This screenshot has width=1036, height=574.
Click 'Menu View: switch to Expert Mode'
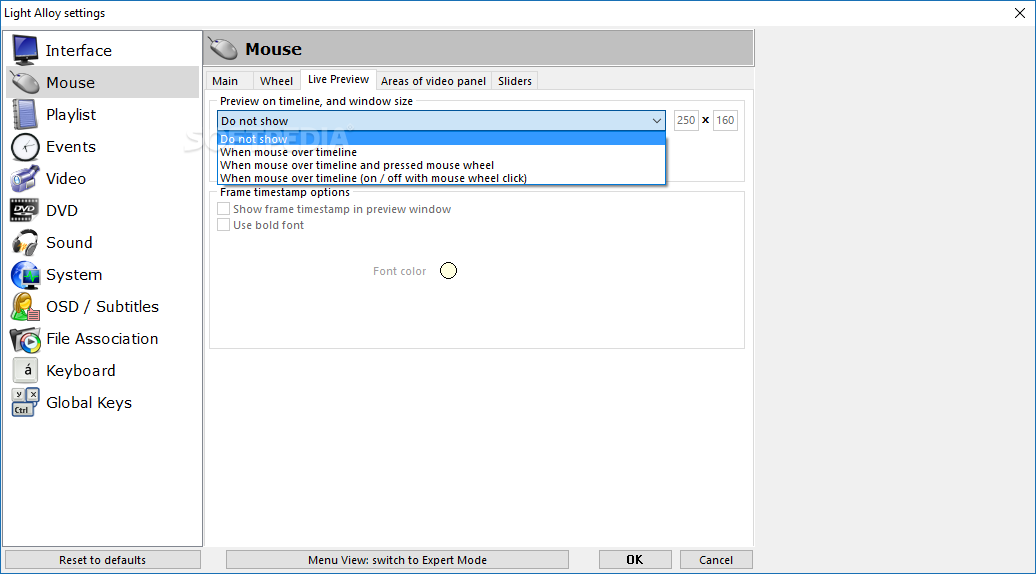(397, 559)
